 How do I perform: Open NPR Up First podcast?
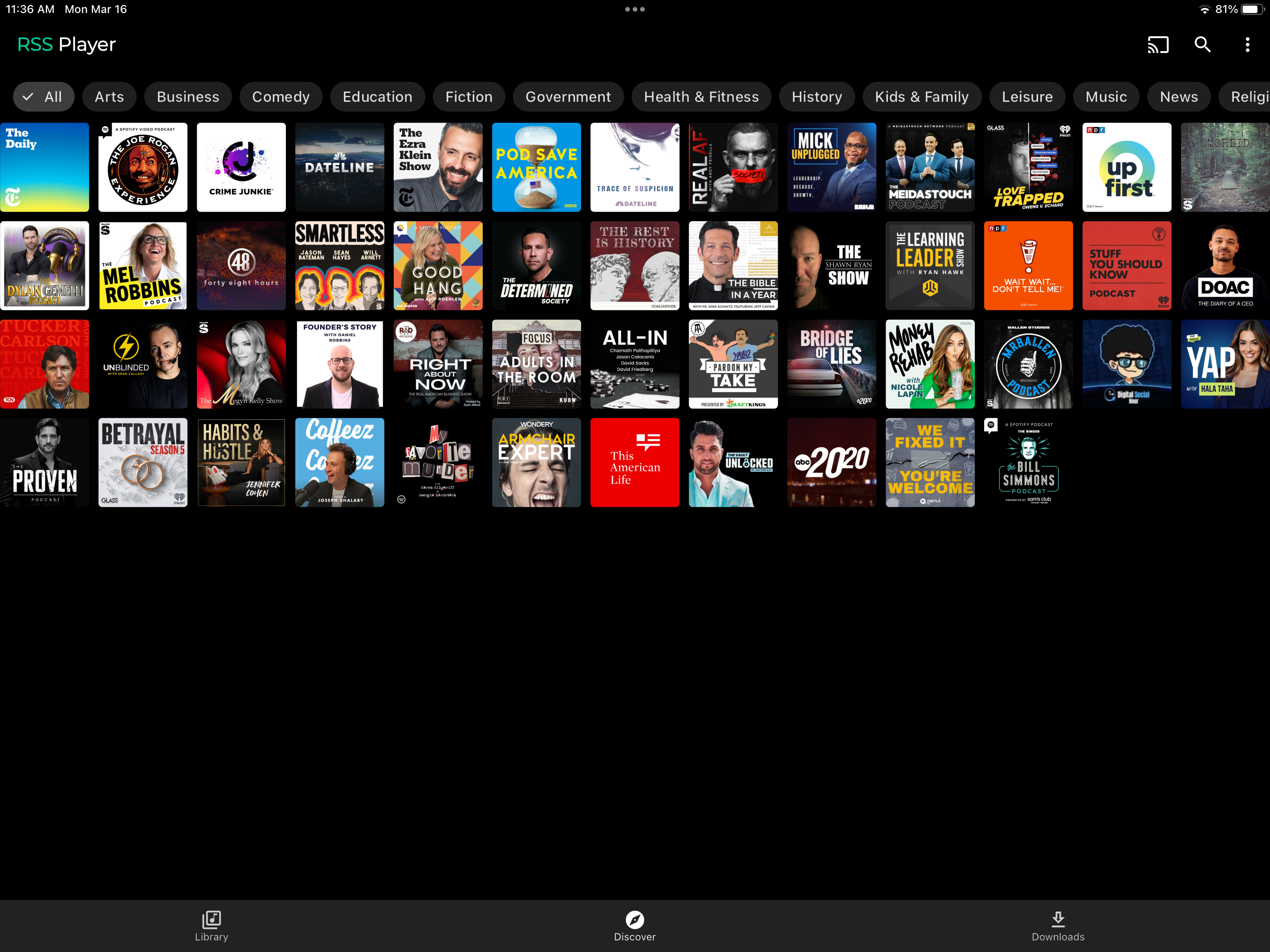(x=1127, y=167)
